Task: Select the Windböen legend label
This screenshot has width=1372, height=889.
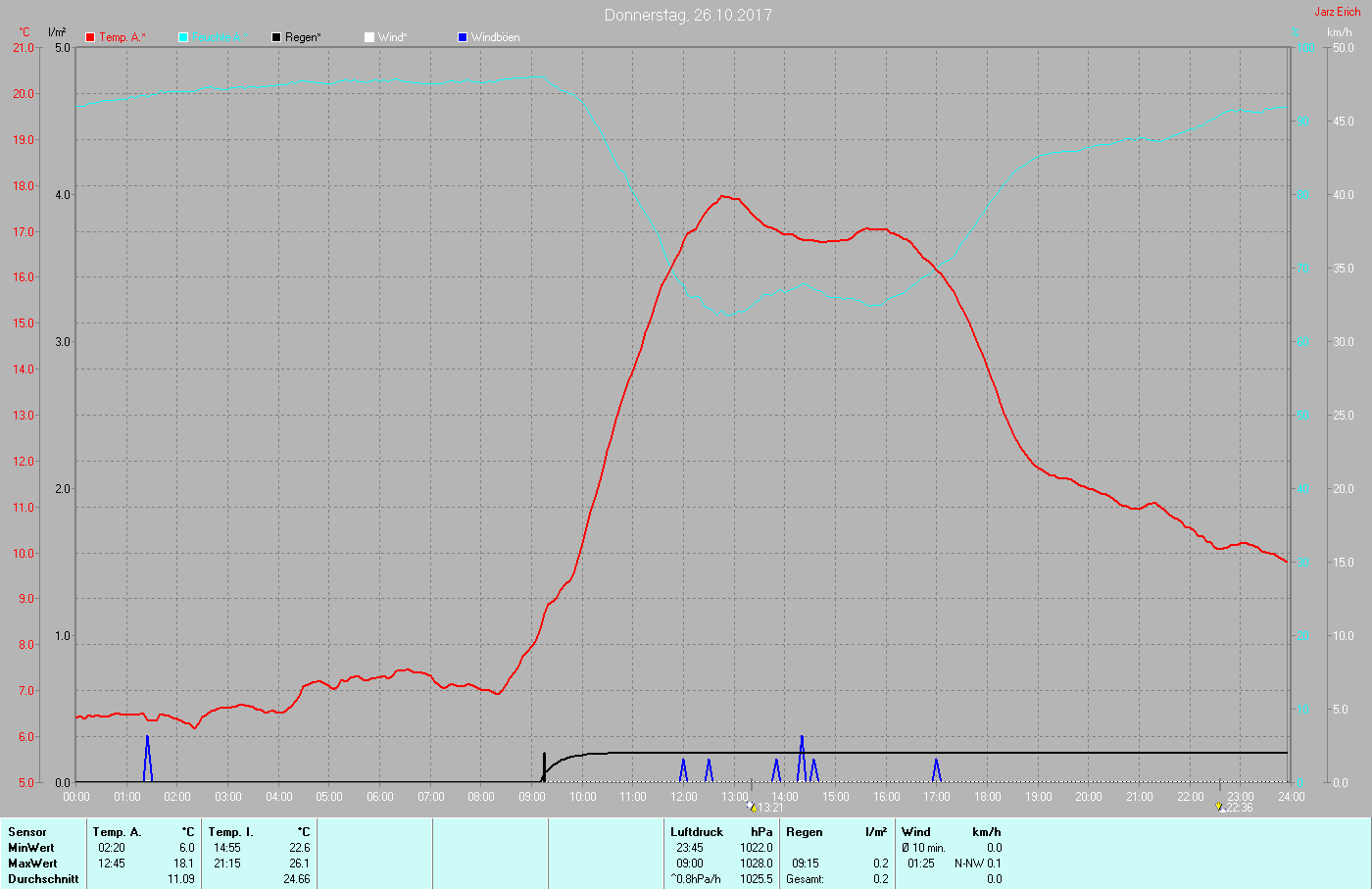Action: tap(496, 37)
